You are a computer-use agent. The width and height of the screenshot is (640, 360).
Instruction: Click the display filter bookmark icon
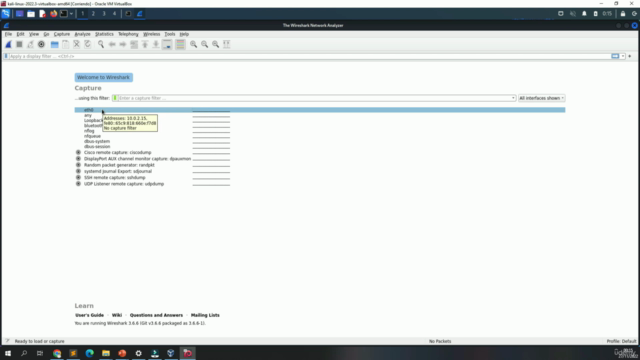point(6,56)
